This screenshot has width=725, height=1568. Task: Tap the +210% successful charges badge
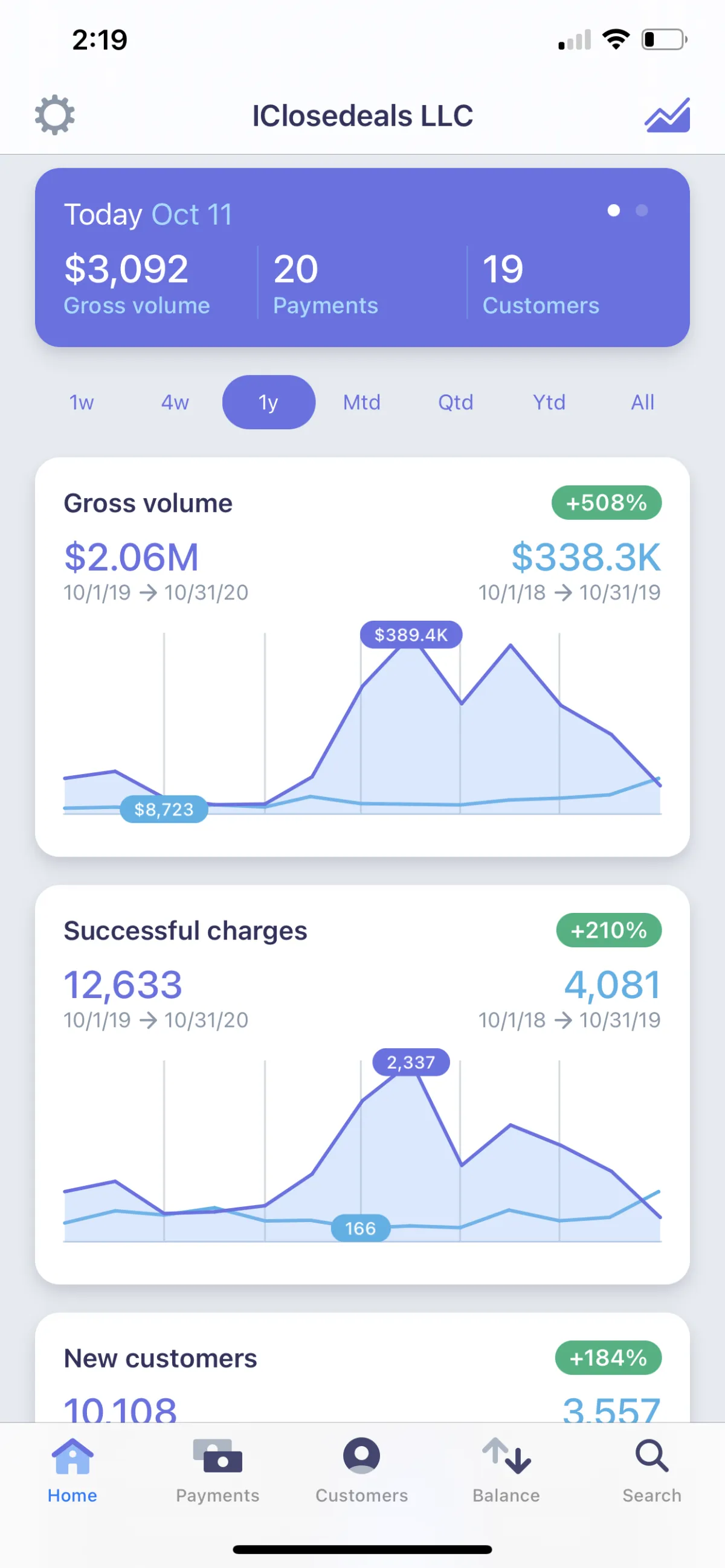(608, 930)
